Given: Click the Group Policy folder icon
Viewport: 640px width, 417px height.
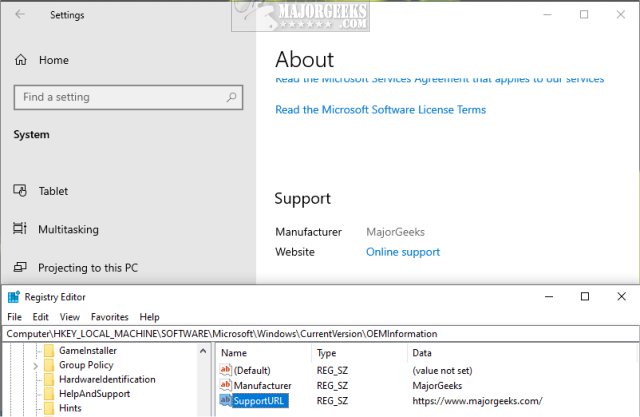Looking at the screenshot, I should 49,365.
